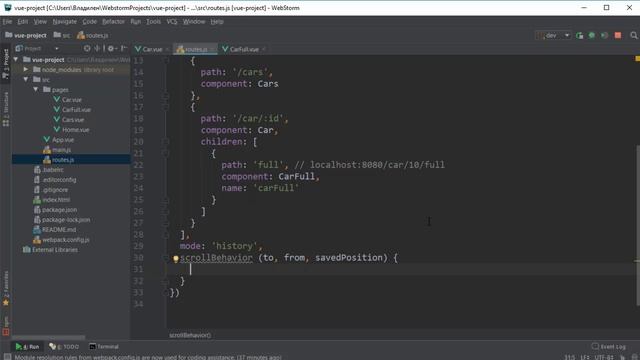Show intention actions lightbulb near scrollBehavior
The image size is (640, 360).
pyautogui.click(x=176, y=258)
